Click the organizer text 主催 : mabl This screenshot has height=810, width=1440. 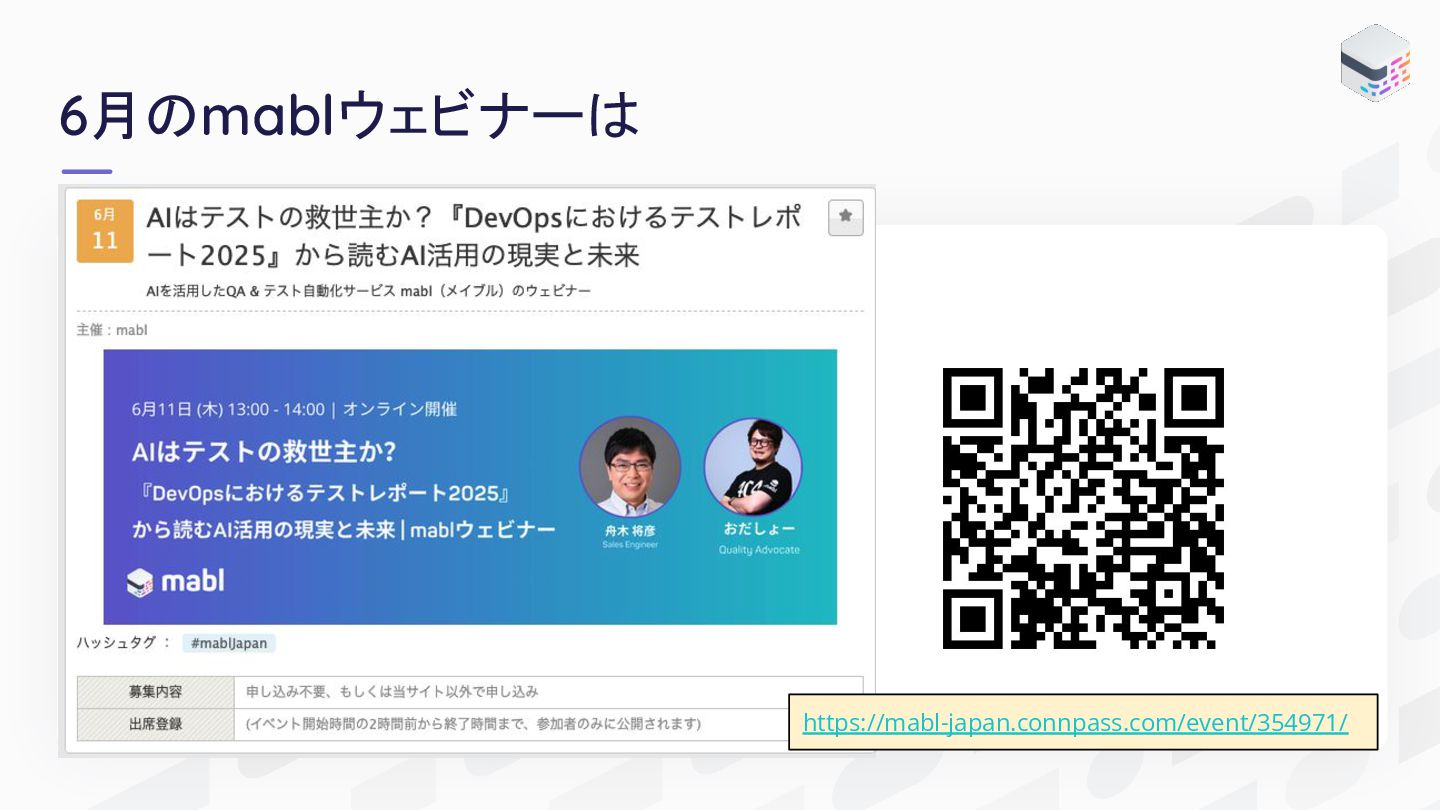(x=112, y=330)
